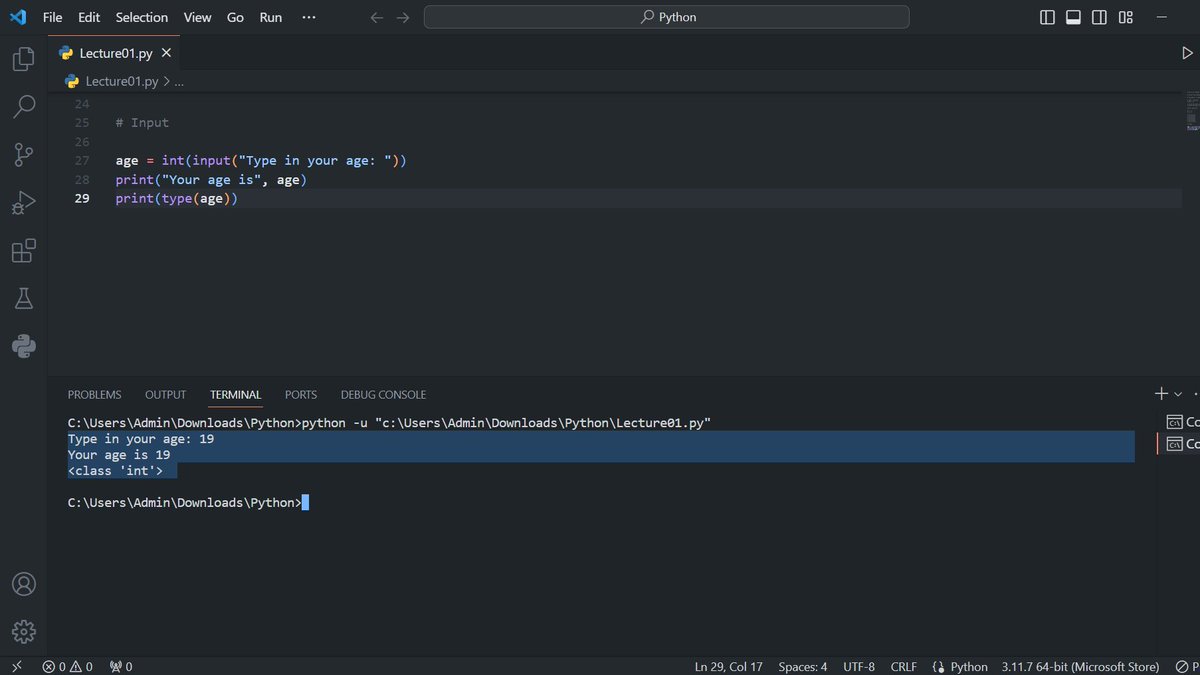
Task: Go back using the left arrow
Action: pos(377,17)
